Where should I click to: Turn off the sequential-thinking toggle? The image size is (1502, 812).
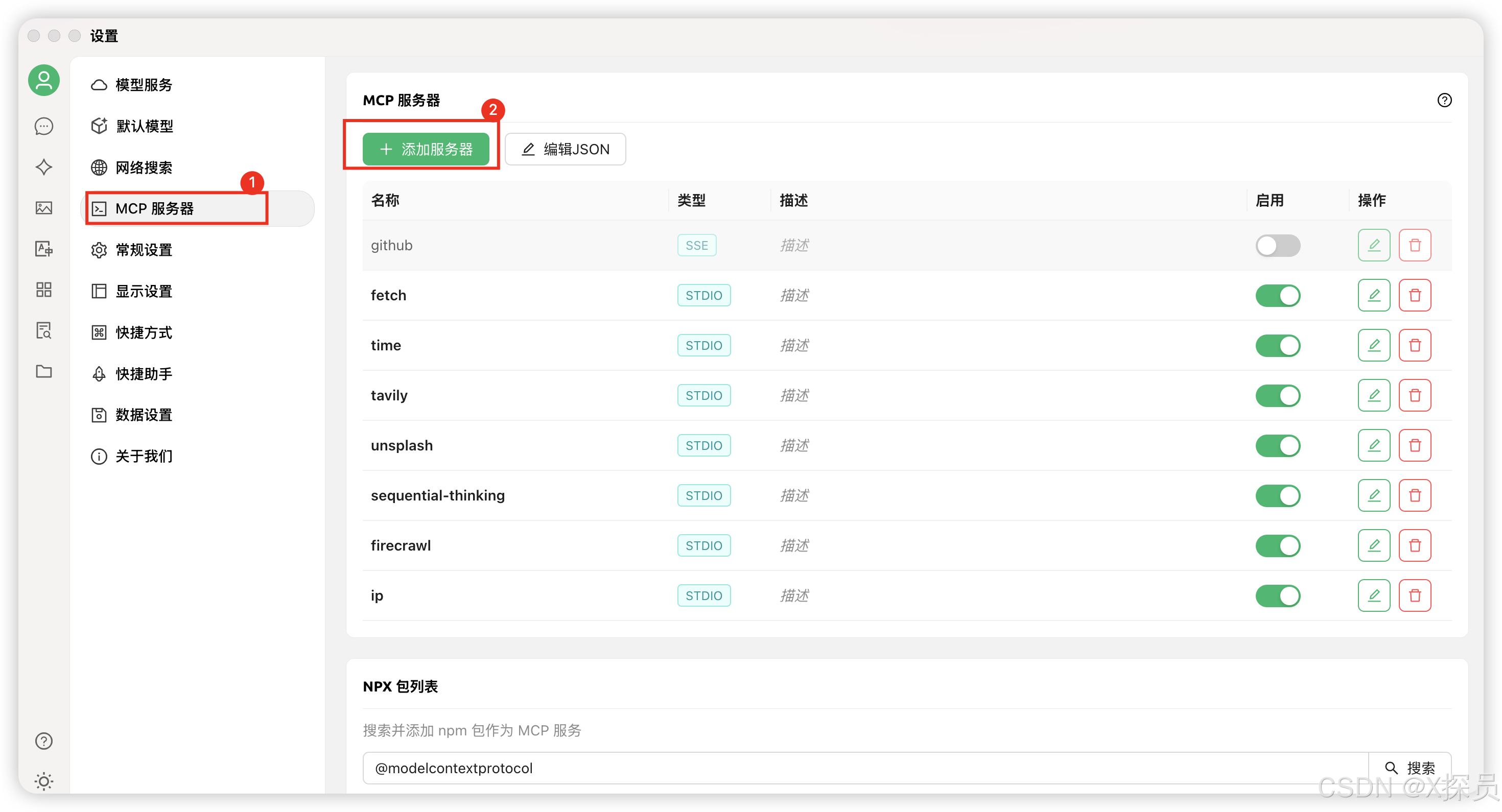[x=1278, y=495]
